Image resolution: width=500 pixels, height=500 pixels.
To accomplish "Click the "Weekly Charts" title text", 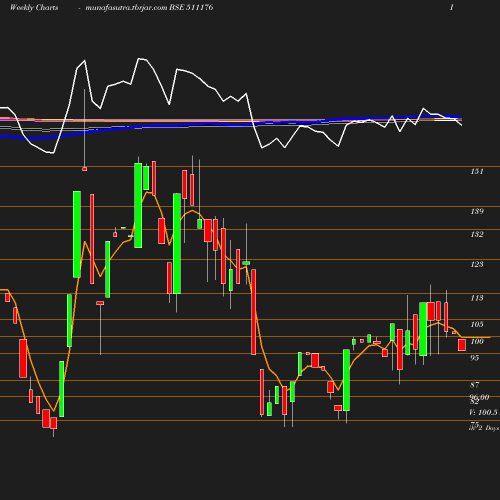I will click(x=34, y=7).
